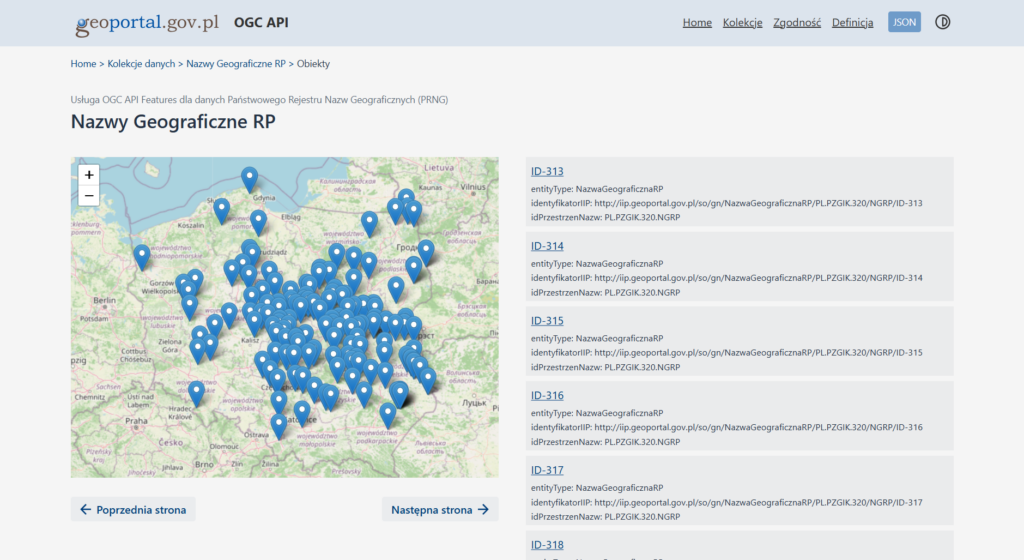Switch to JSON format
This screenshot has width=1024, height=560.
click(904, 22)
